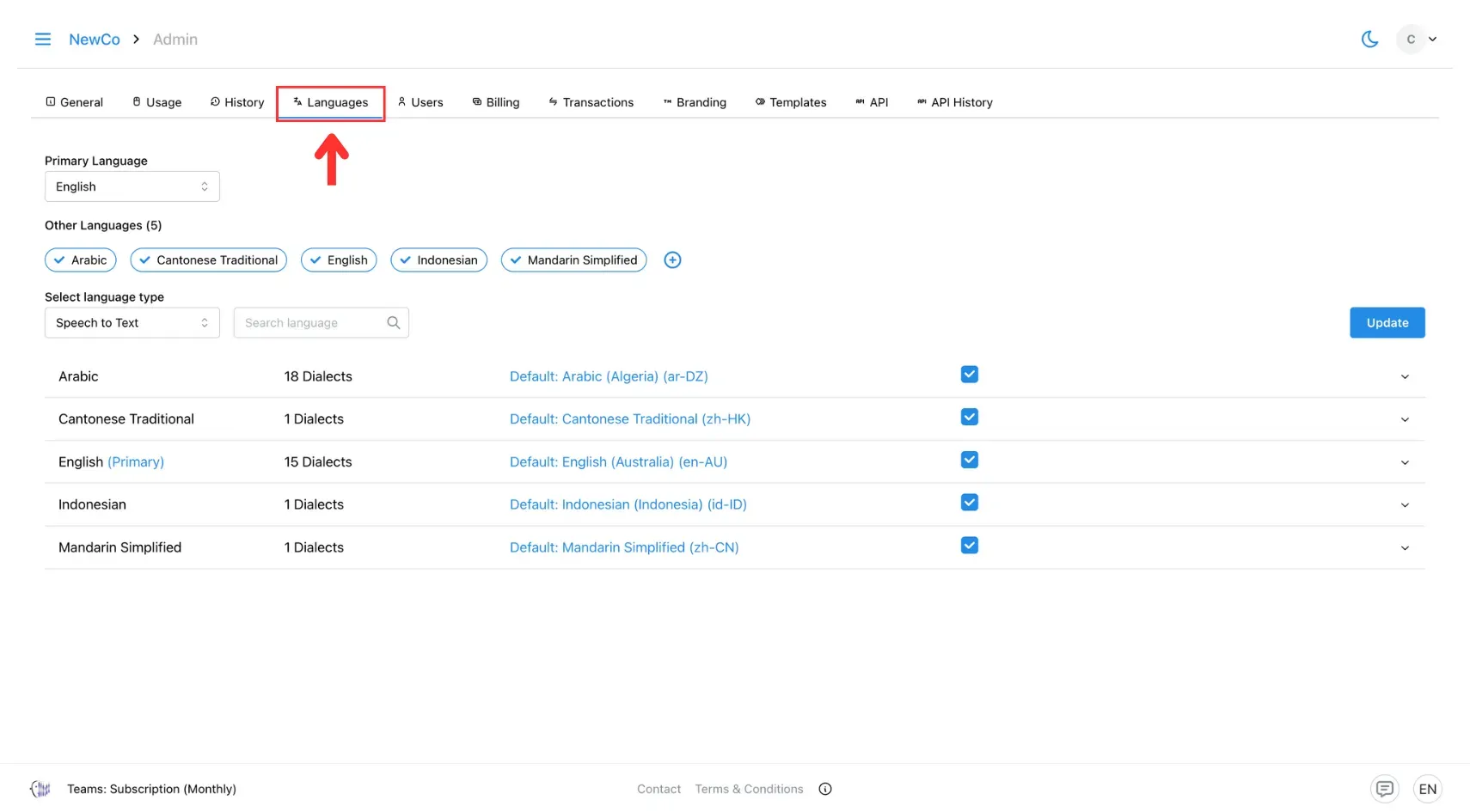Screen dimensions: 1470x812
Task: Toggle the Cantonese Traditional language chip
Action: pos(209,260)
